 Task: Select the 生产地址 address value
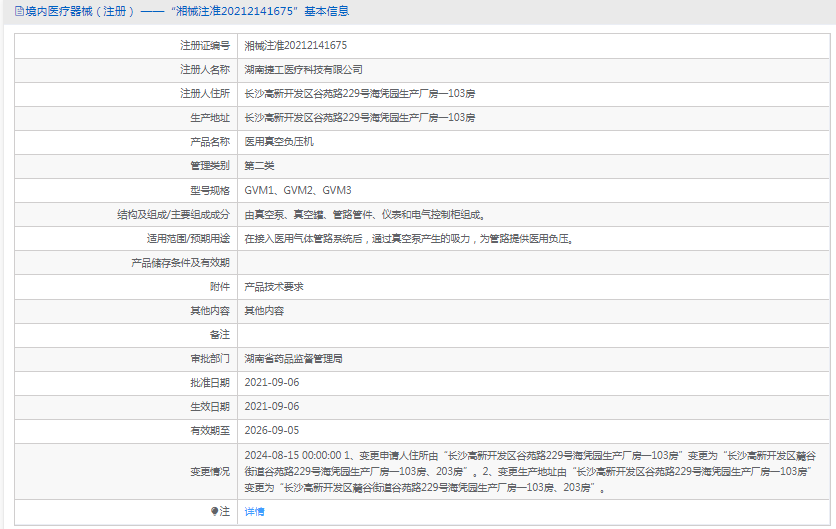coord(359,117)
